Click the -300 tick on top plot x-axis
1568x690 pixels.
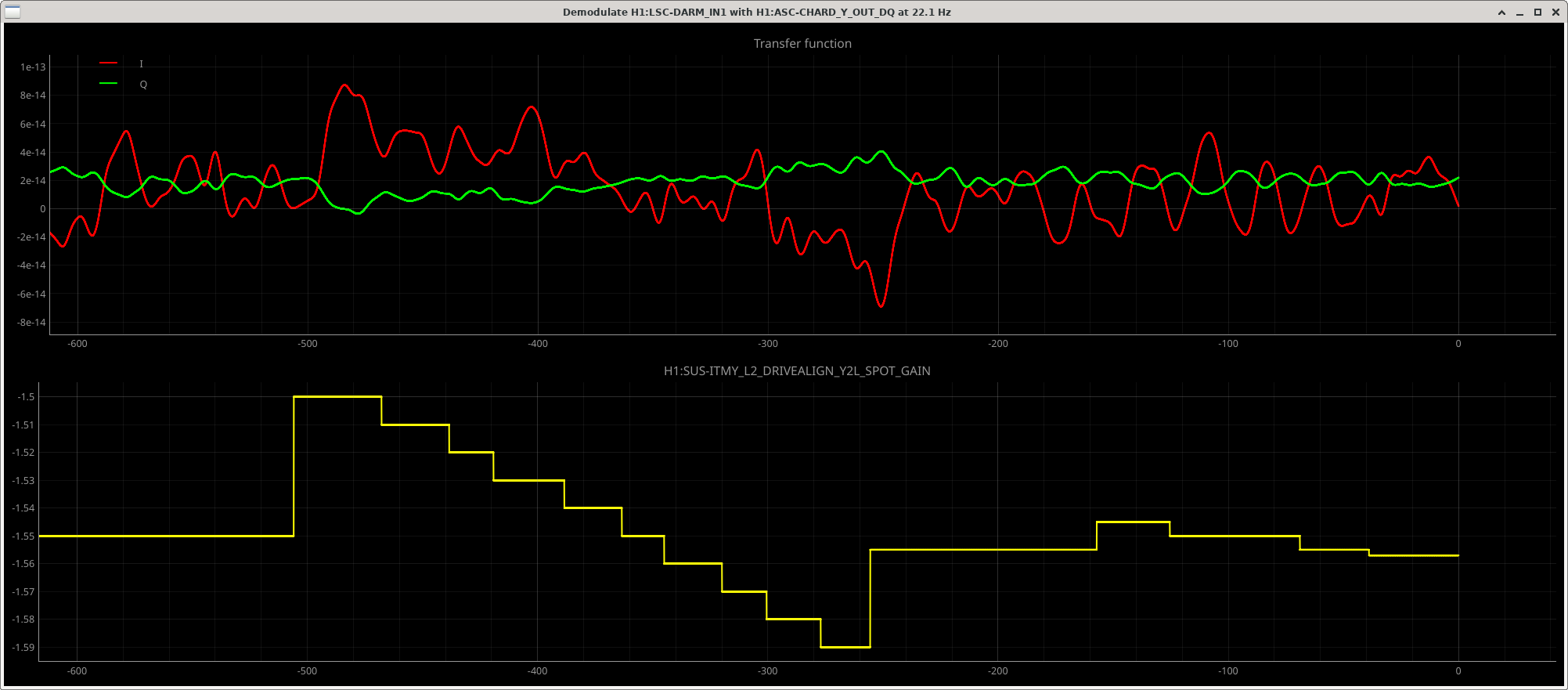point(767,344)
